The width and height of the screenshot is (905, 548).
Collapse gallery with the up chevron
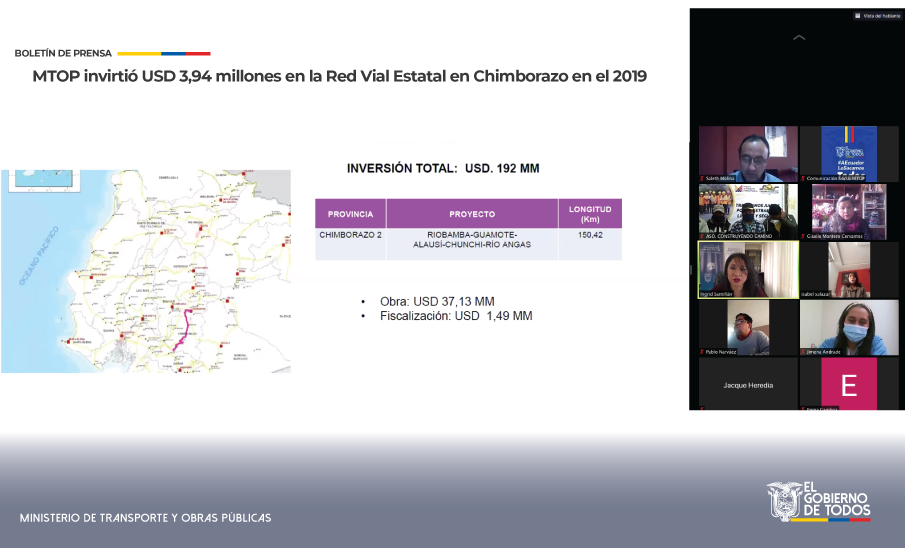pos(798,37)
